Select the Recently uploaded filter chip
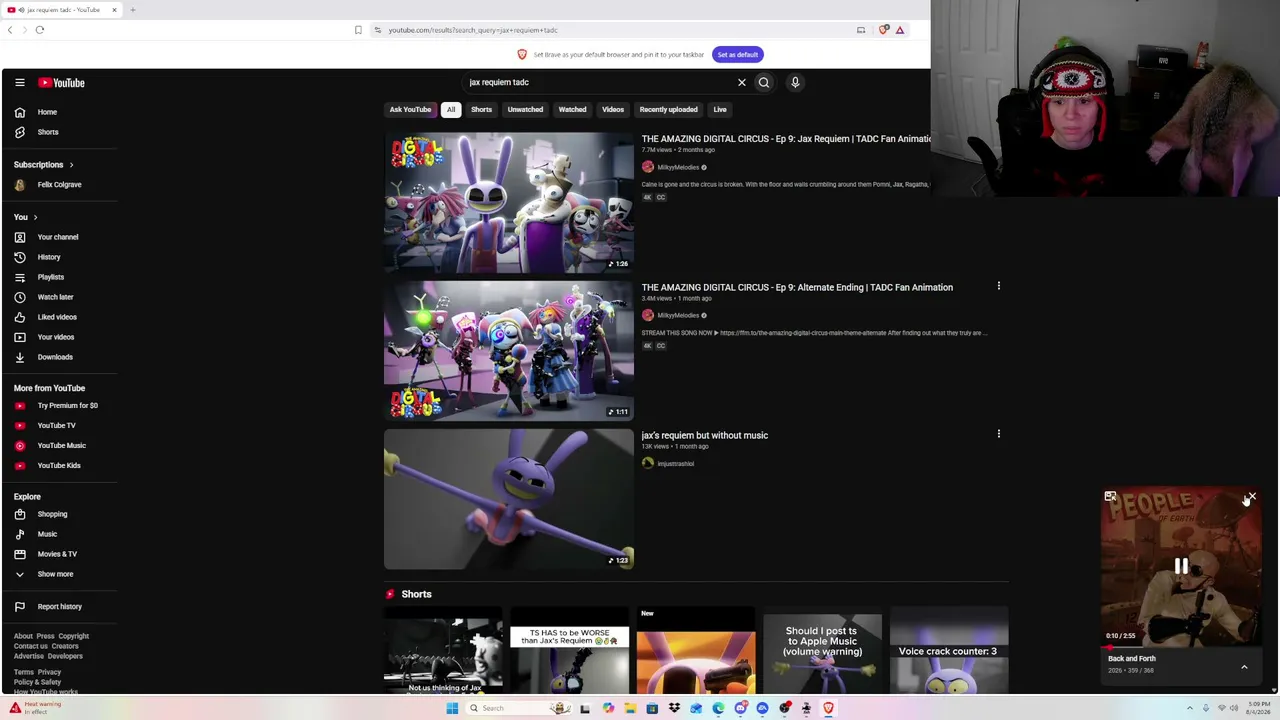The image size is (1280, 720). click(668, 110)
